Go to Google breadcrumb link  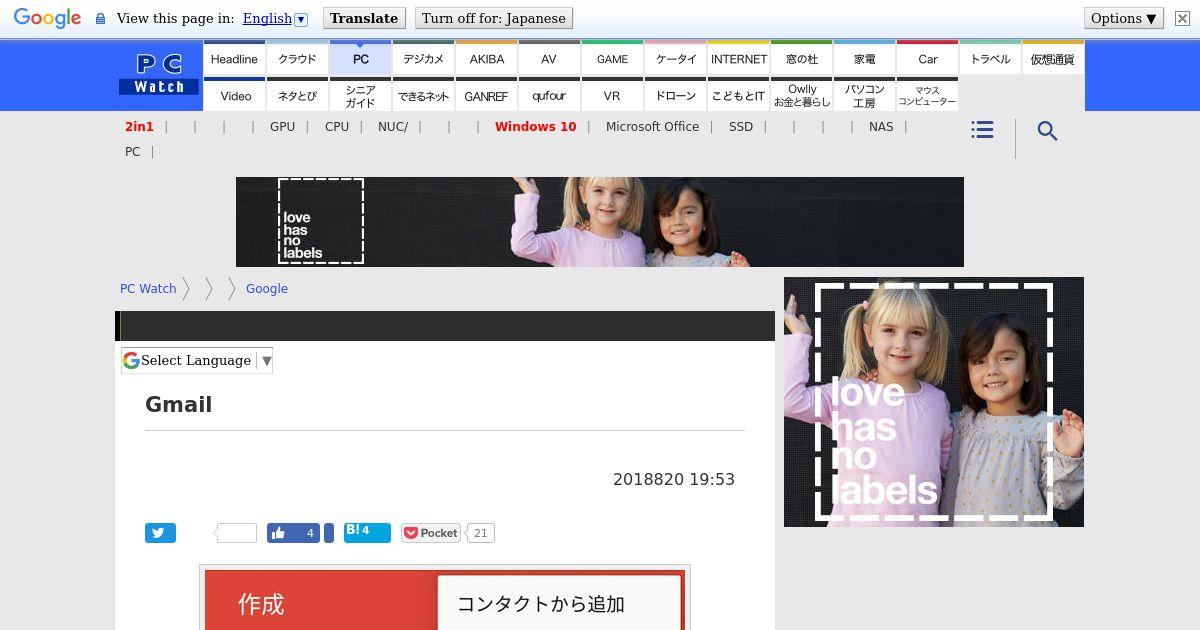pyautogui.click(x=267, y=289)
